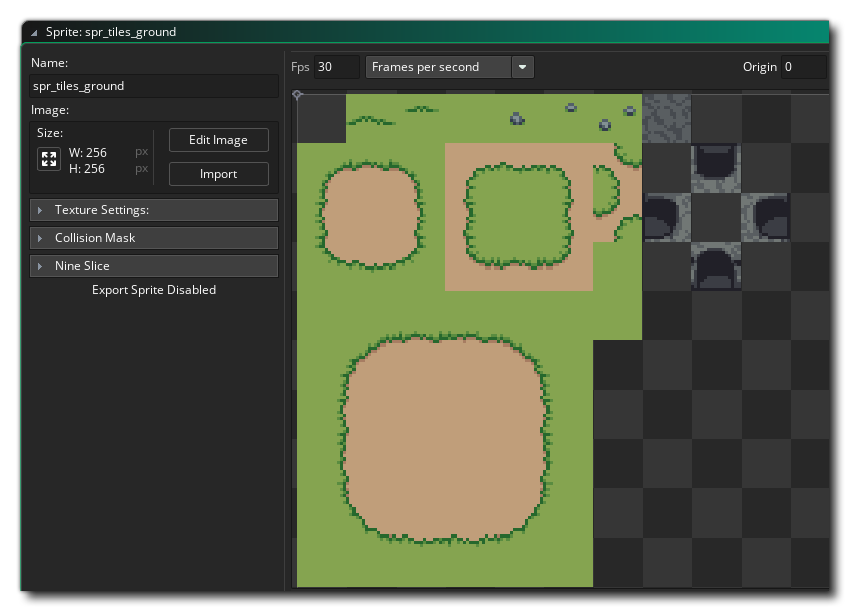Click the Import button

[219, 174]
